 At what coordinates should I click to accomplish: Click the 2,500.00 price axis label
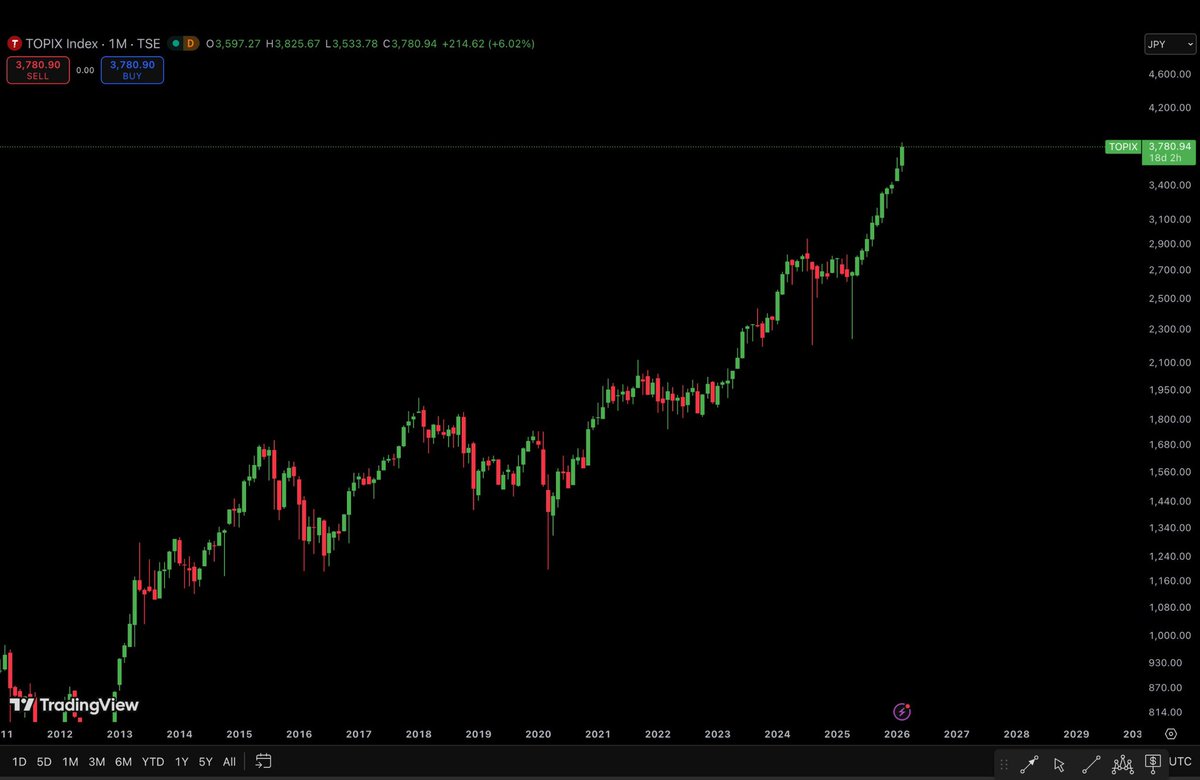[1171, 299]
